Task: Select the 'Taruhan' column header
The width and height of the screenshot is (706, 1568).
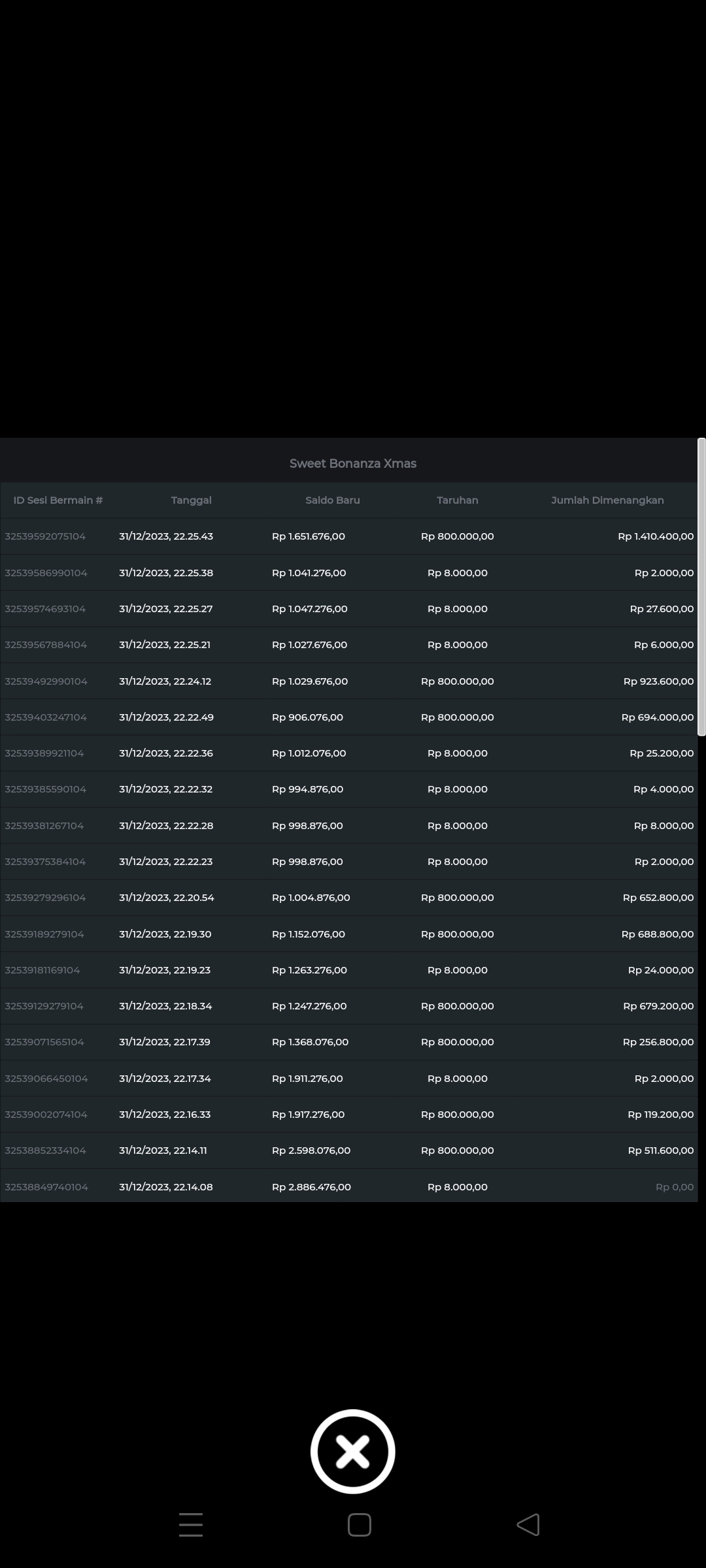Action: pyautogui.click(x=457, y=500)
